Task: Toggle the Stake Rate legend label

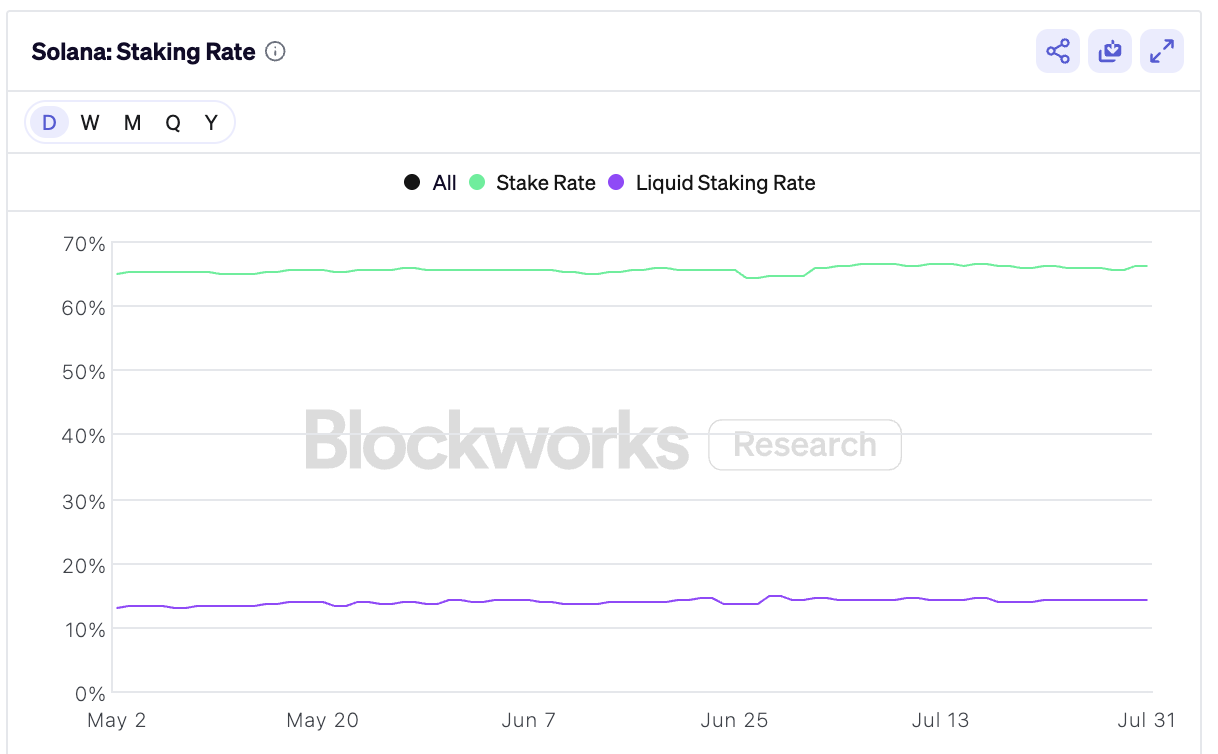Action: (x=545, y=183)
